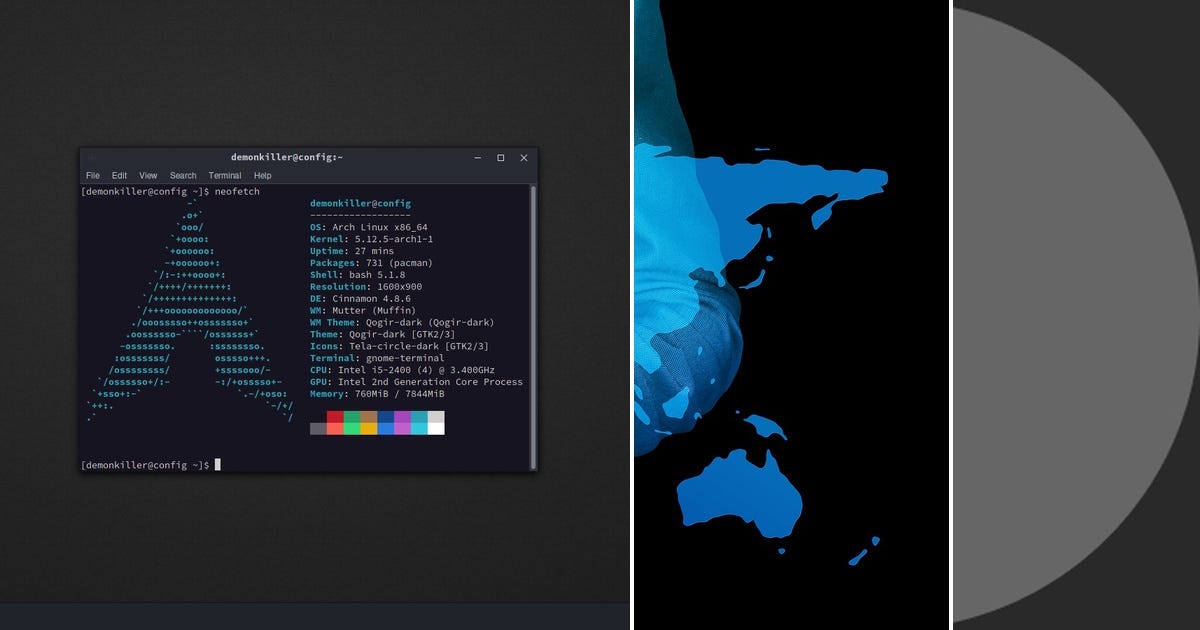This screenshot has height=630, width=1200.
Task: Open the Terminal menu
Action: [x=224, y=175]
